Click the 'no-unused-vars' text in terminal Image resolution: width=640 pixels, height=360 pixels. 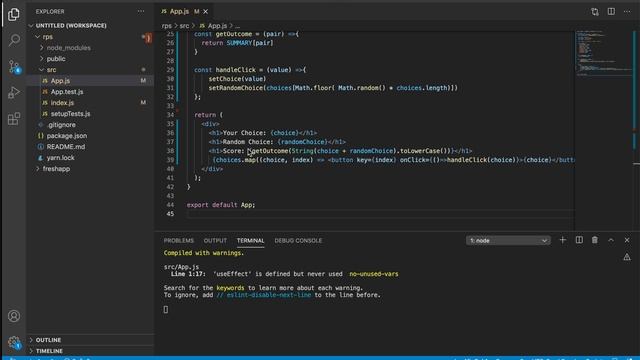pos(373,274)
